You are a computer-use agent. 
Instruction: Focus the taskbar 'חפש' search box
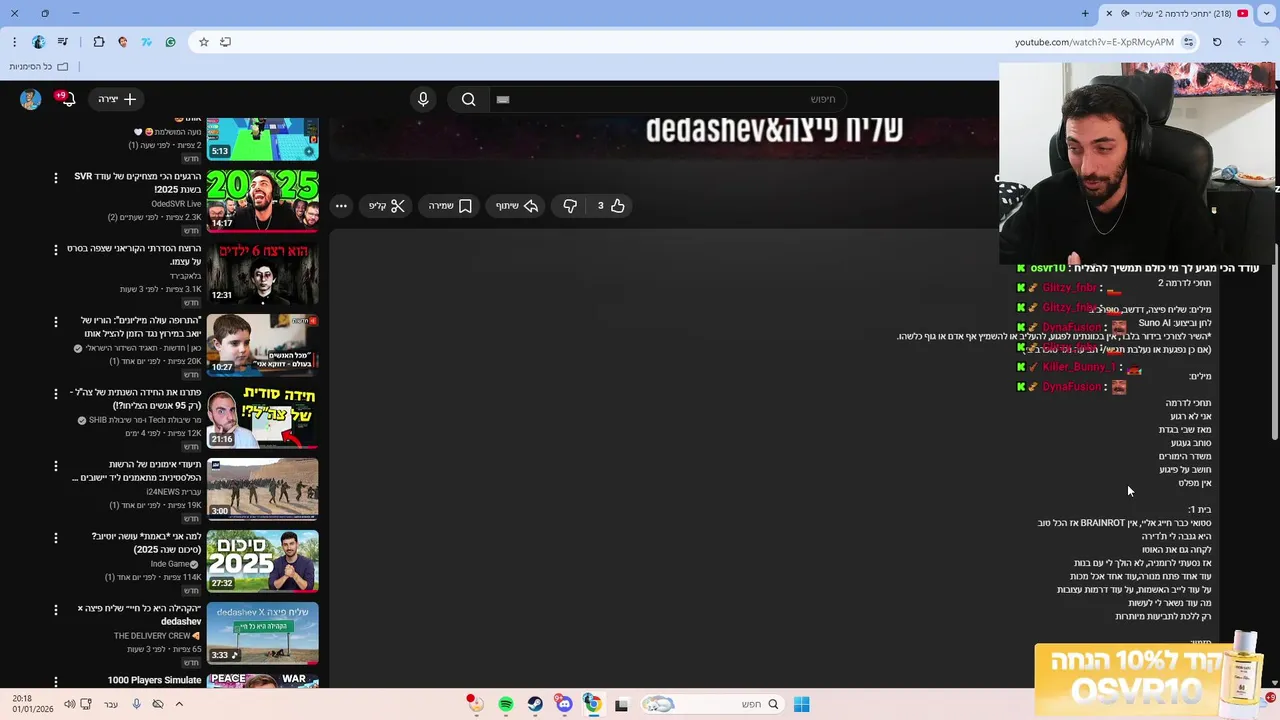click(712, 704)
